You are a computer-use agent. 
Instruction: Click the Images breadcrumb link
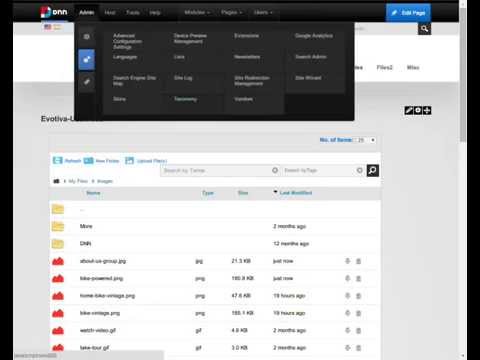(x=105, y=181)
